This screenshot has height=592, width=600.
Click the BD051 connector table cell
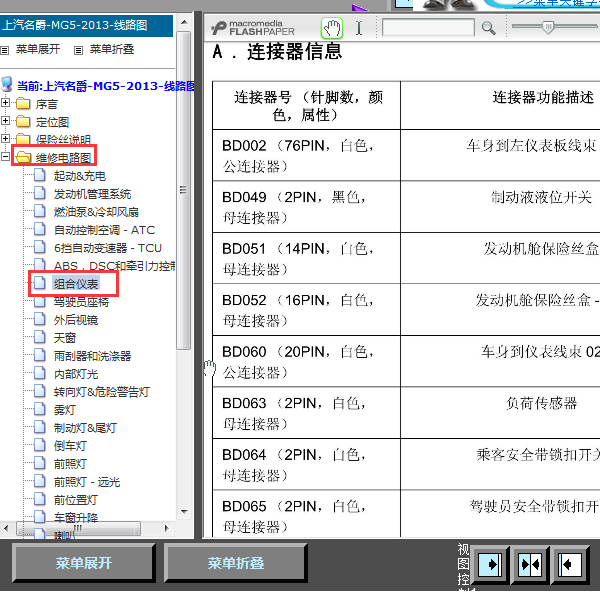(307, 258)
